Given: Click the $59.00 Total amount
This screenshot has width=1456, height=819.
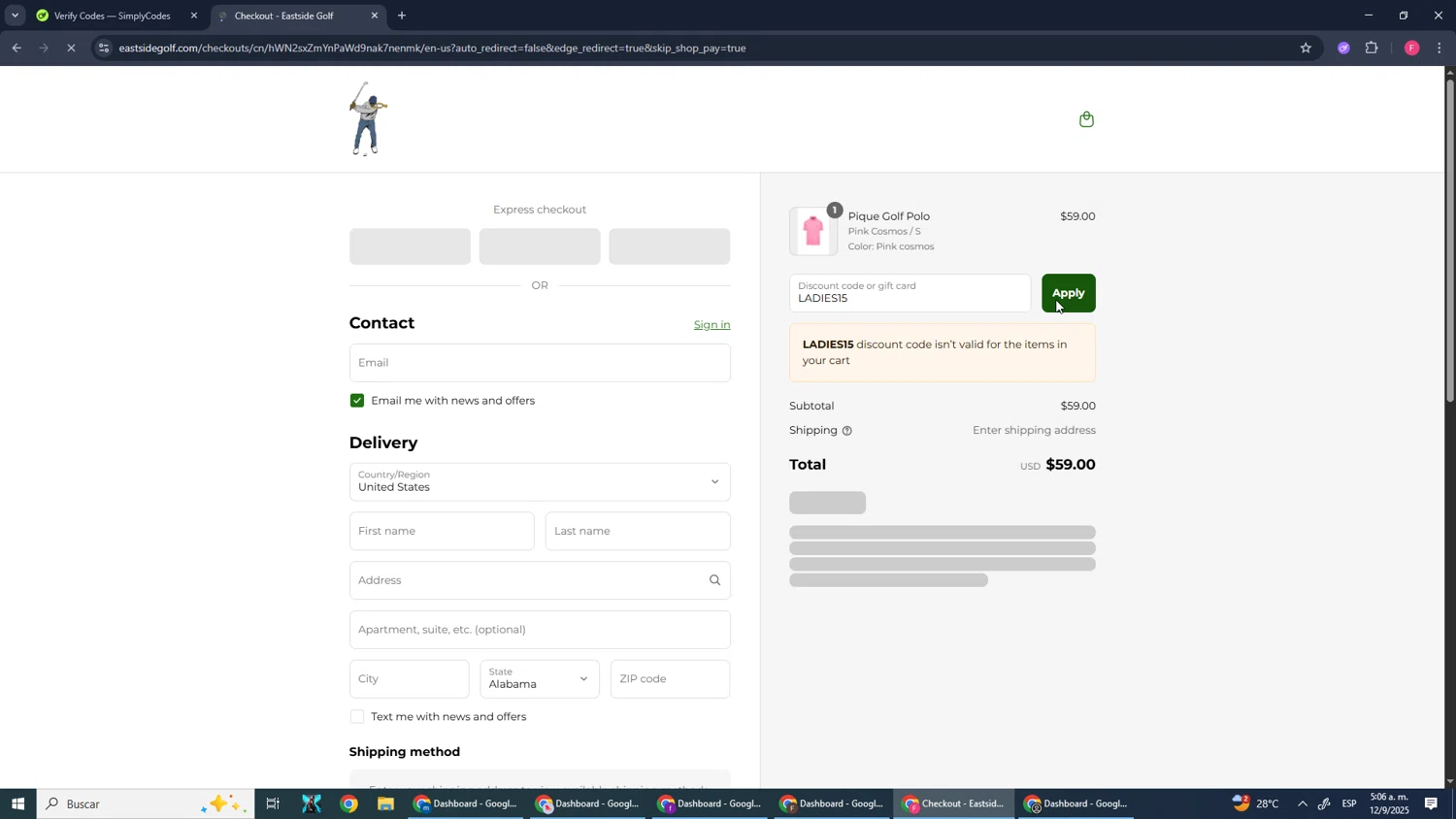Looking at the screenshot, I should [x=1071, y=465].
